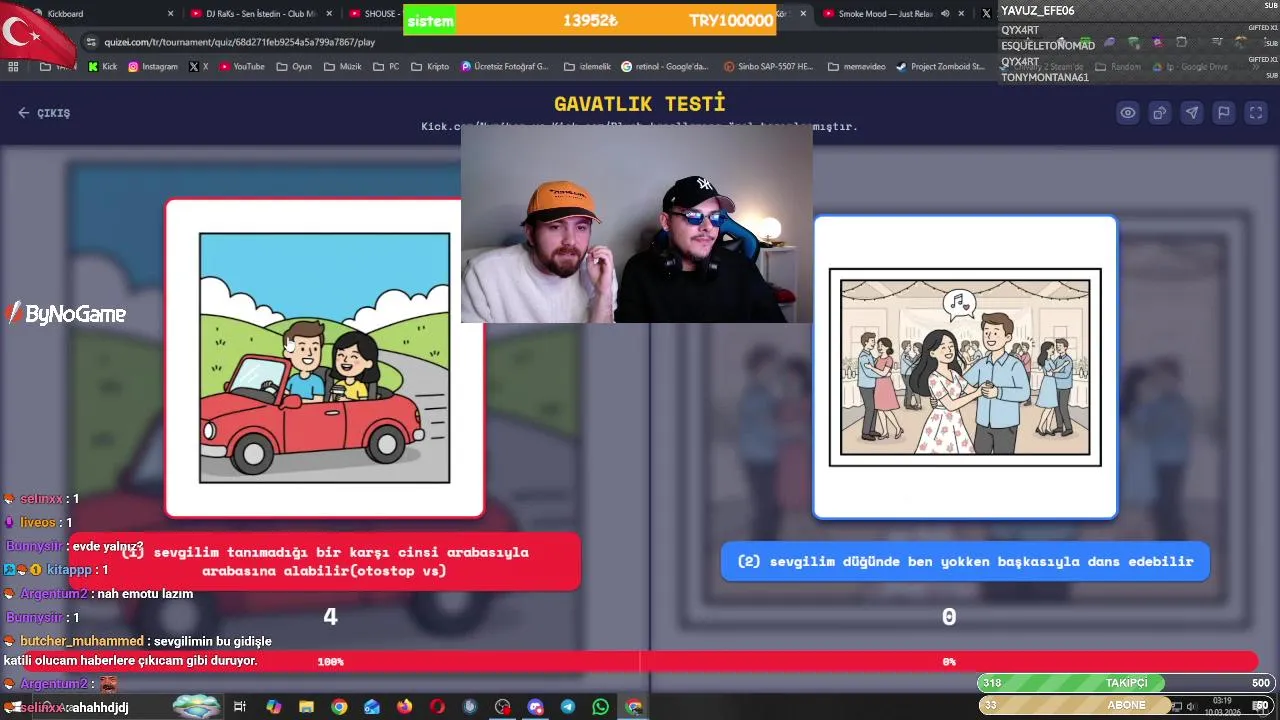The height and width of the screenshot is (720, 1280).
Task: Click the ABONE subscriber goal bar
Action: [1127, 705]
